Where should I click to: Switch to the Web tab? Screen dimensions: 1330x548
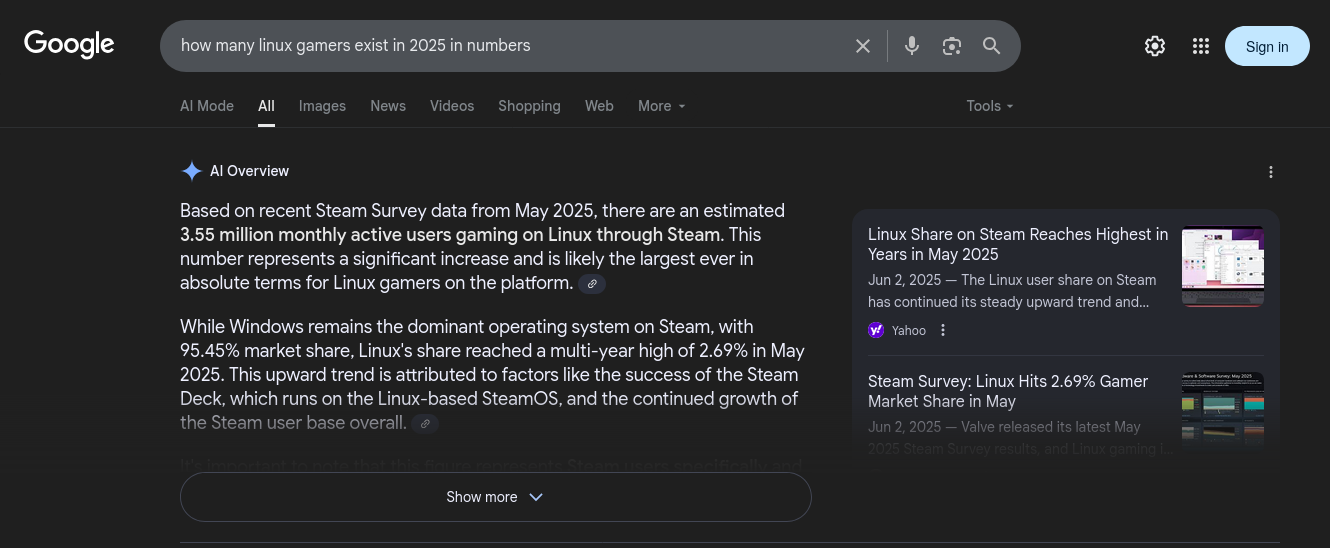(599, 106)
